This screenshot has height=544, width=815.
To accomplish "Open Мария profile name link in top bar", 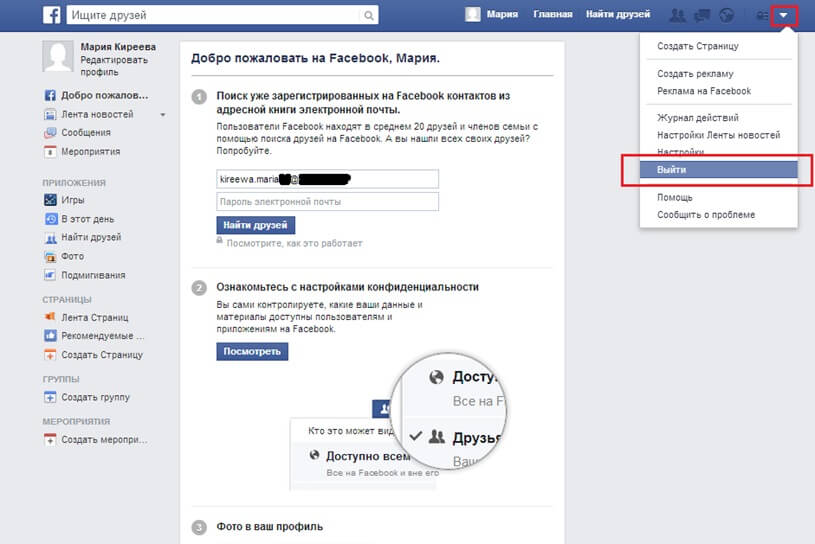I will click(502, 15).
